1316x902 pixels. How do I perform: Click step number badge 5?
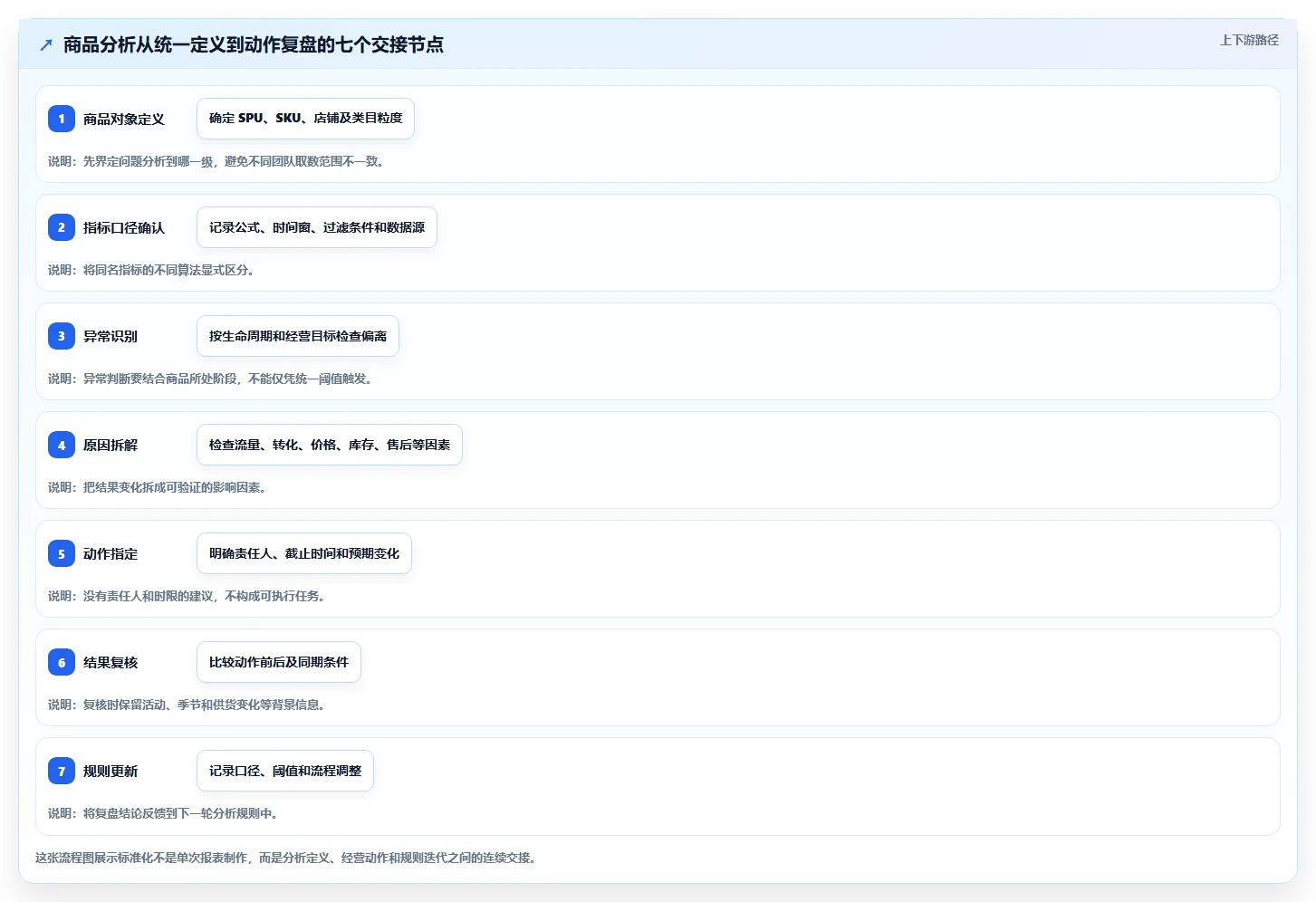[62, 553]
